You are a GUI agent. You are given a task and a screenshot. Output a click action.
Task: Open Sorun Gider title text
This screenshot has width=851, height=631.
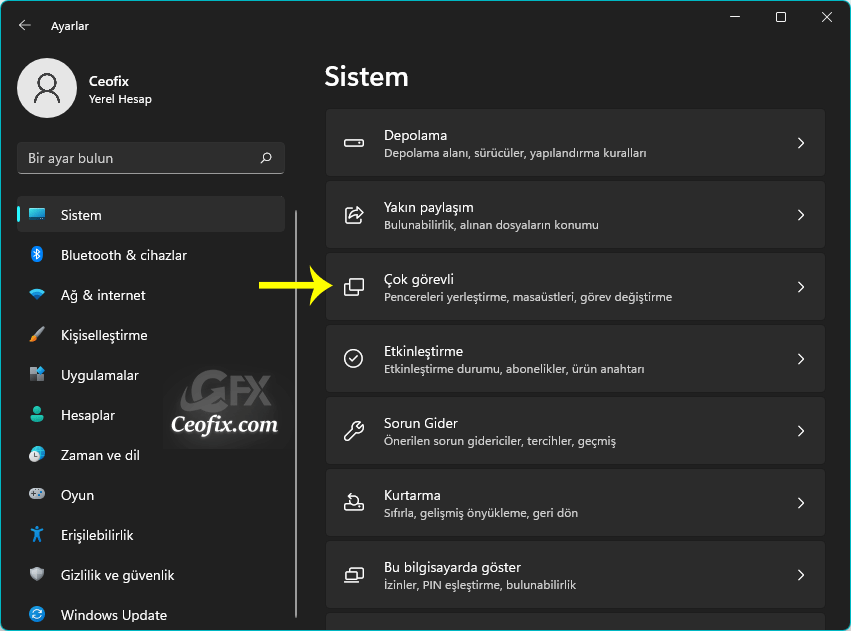tap(421, 423)
